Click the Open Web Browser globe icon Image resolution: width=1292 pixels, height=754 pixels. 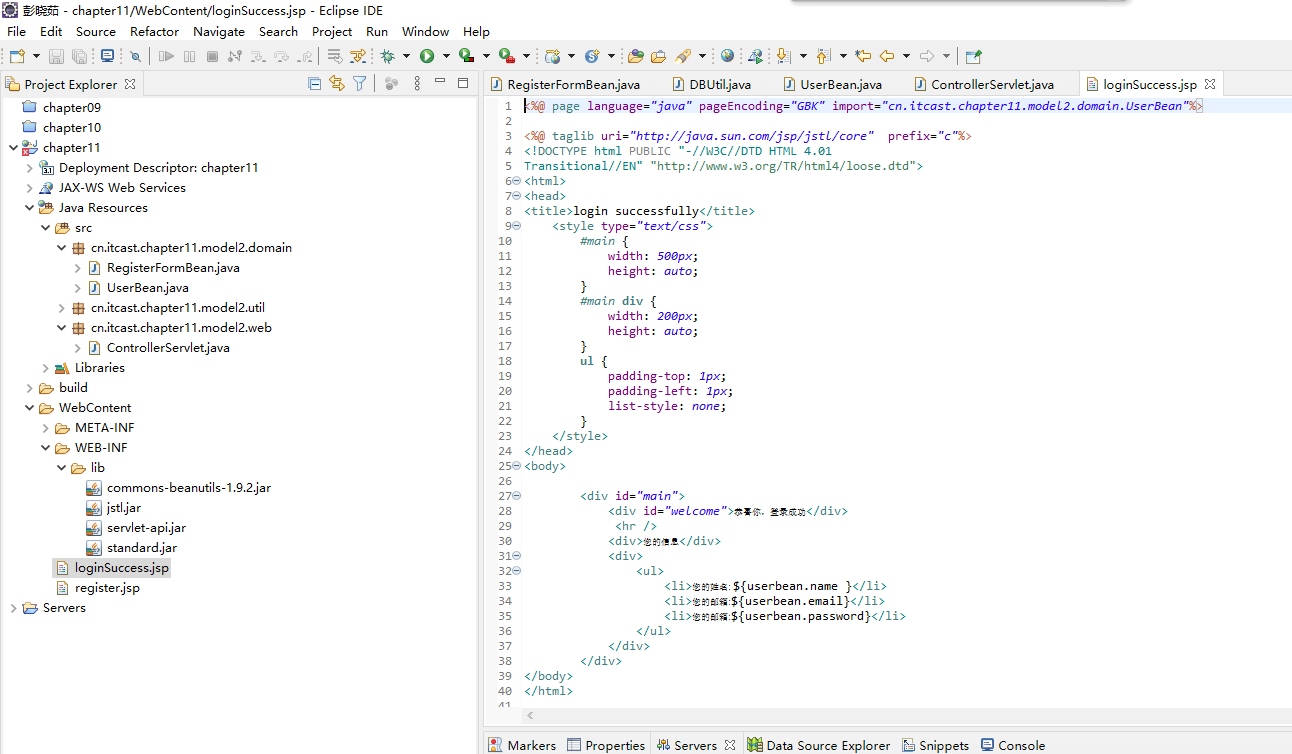727,57
